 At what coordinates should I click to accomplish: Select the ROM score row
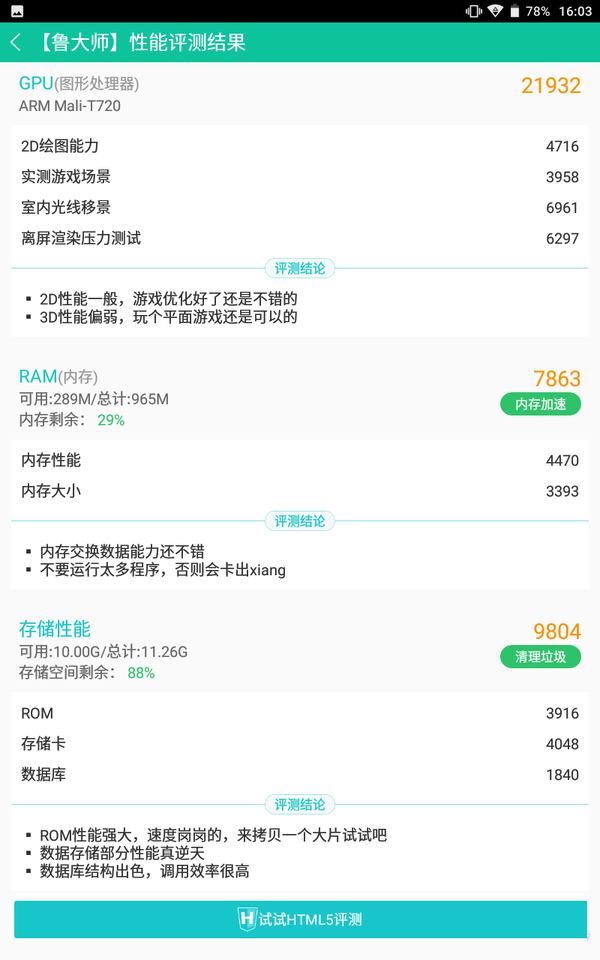point(300,713)
